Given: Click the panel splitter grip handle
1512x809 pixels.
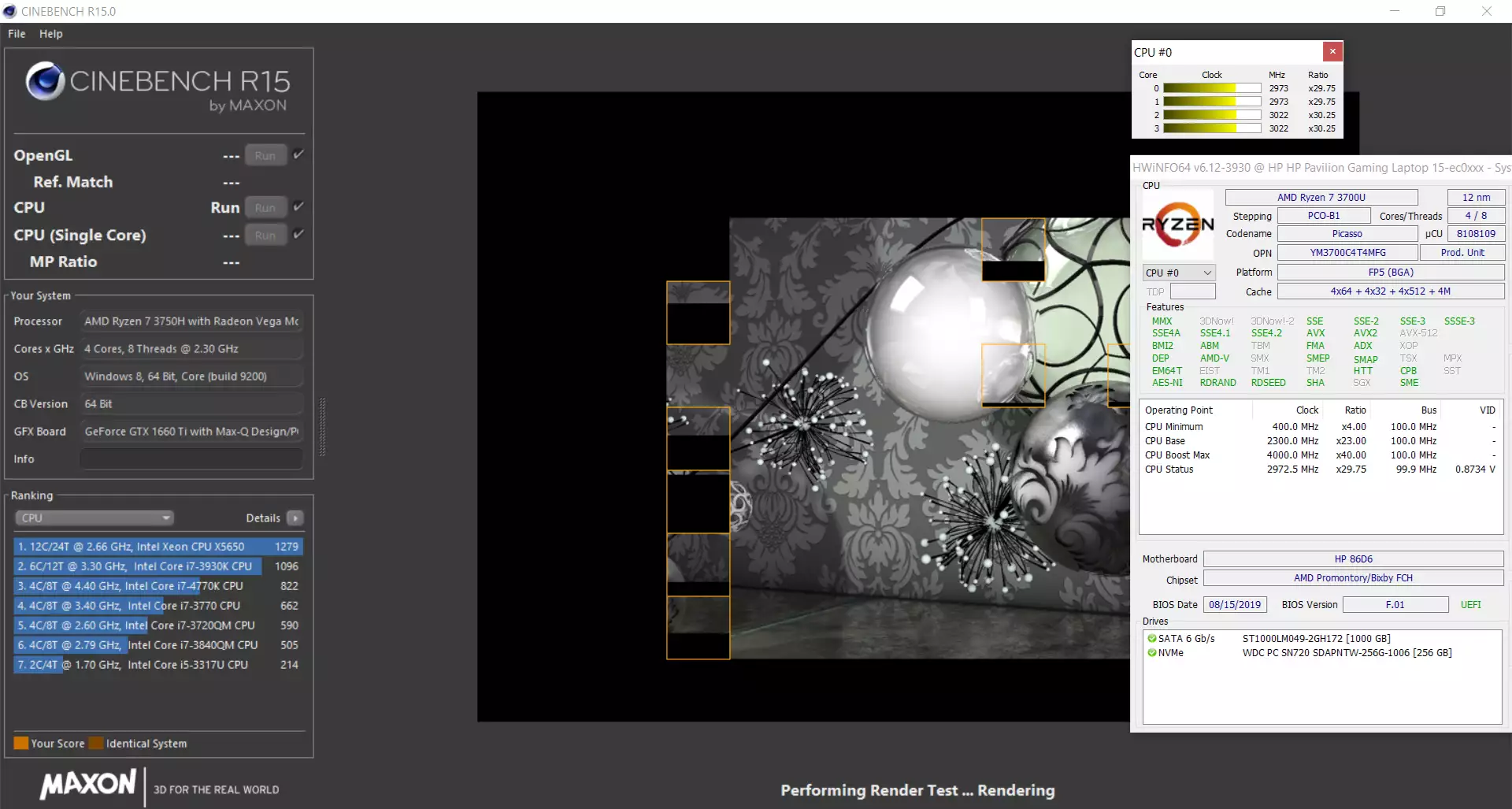Looking at the screenshot, I should click(x=322, y=427).
